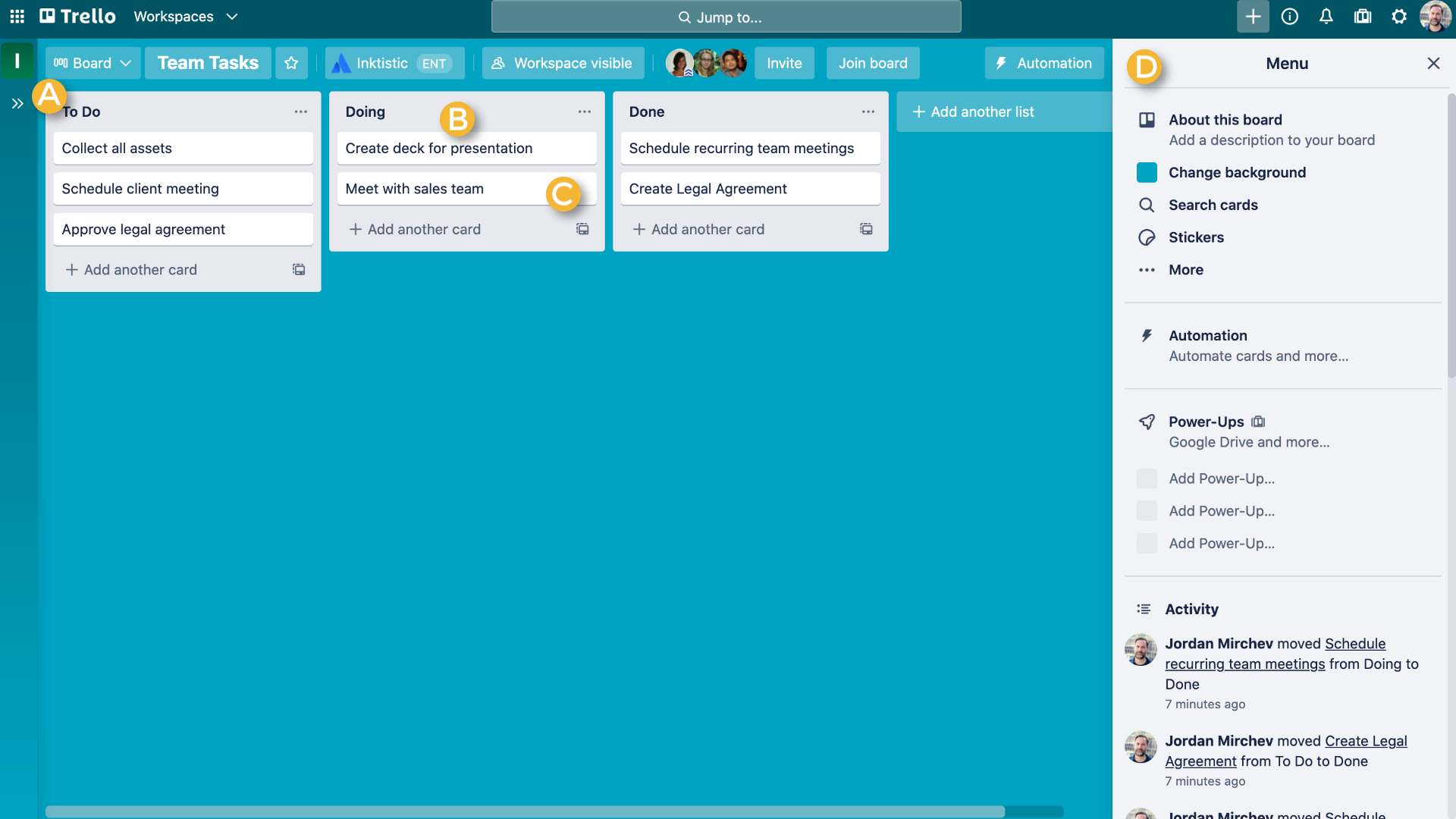Click Invite button to add members
This screenshot has width=1456, height=819.
[x=785, y=63]
